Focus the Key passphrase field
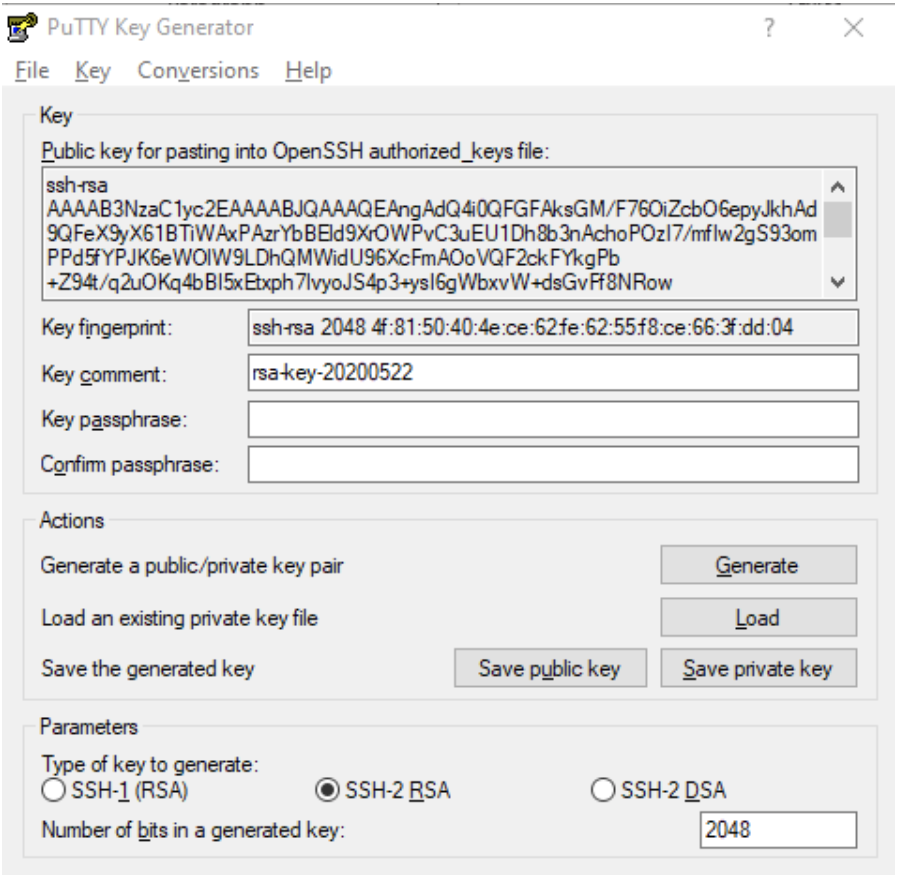 (x=553, y=419)
